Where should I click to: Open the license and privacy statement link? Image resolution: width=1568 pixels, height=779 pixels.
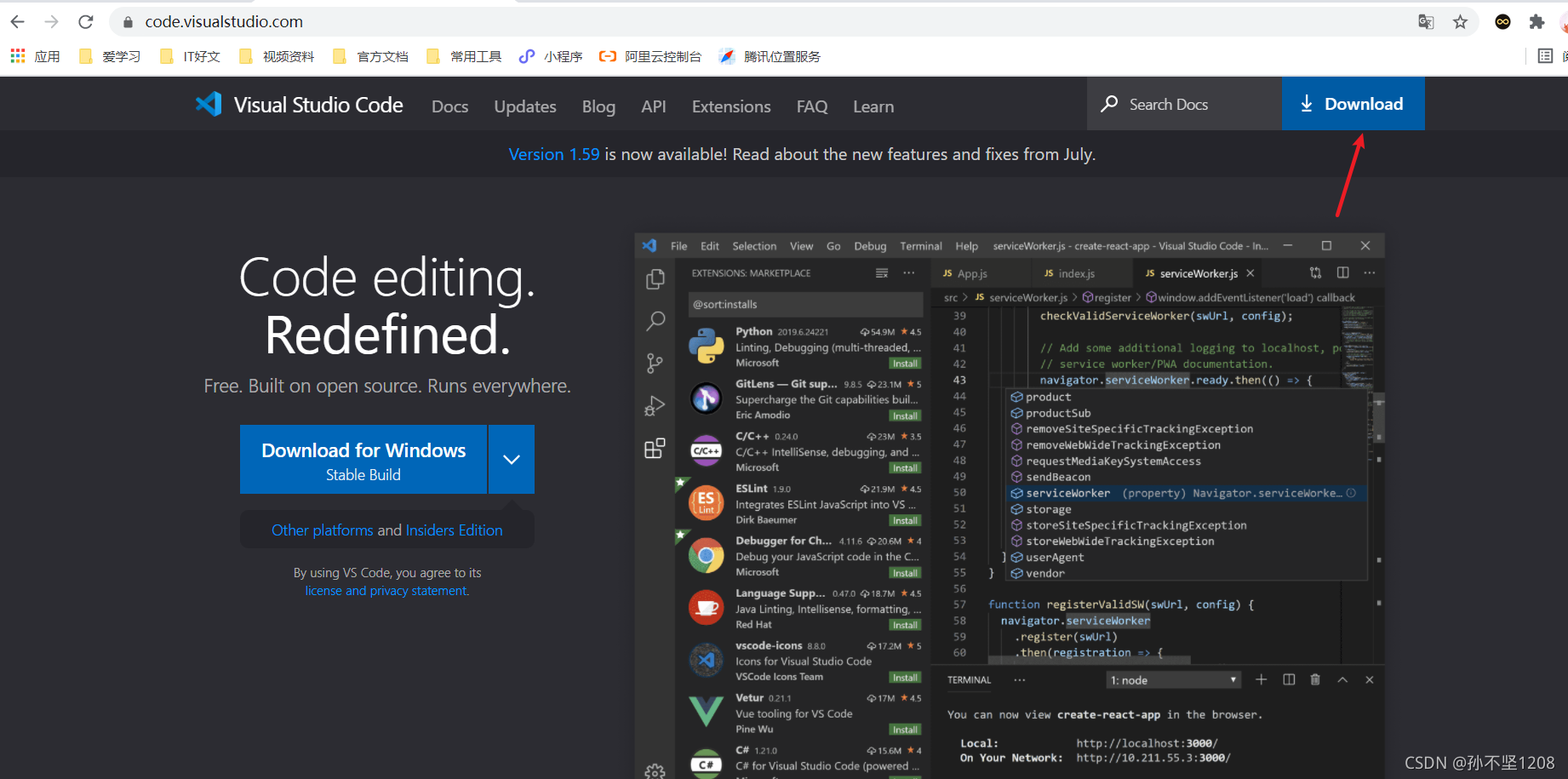tap(386, 591)
